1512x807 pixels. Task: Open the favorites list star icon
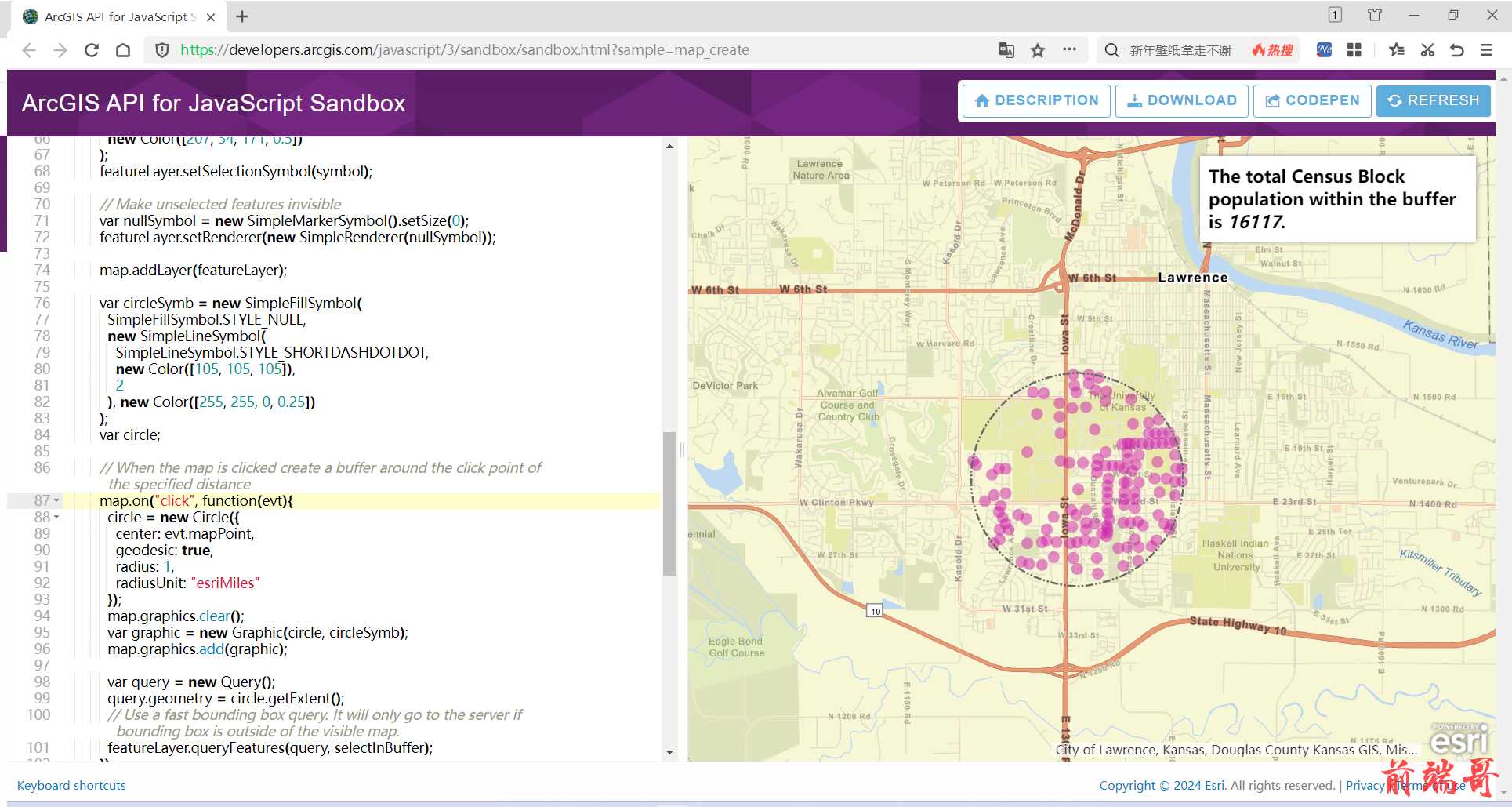(1396, 50)
